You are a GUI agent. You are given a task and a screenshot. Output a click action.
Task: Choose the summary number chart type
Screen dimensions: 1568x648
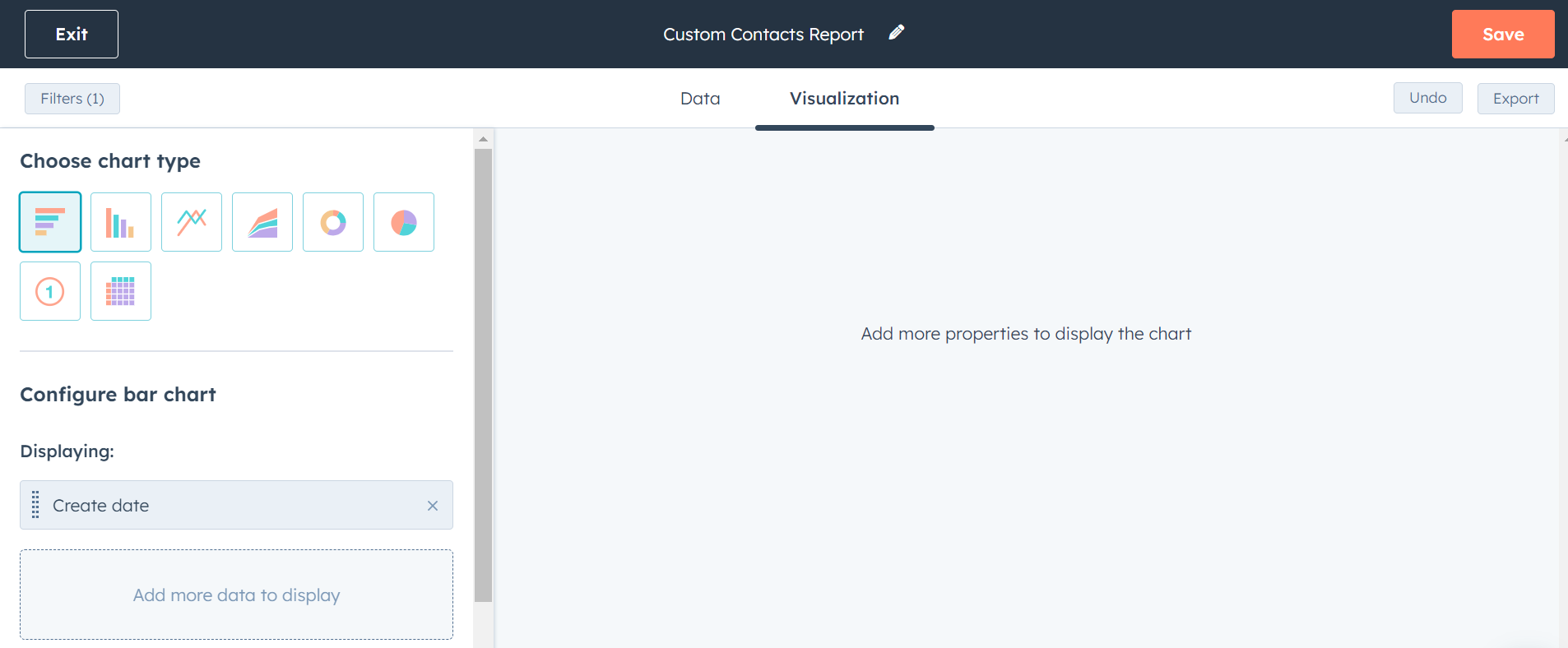point(50,291)
